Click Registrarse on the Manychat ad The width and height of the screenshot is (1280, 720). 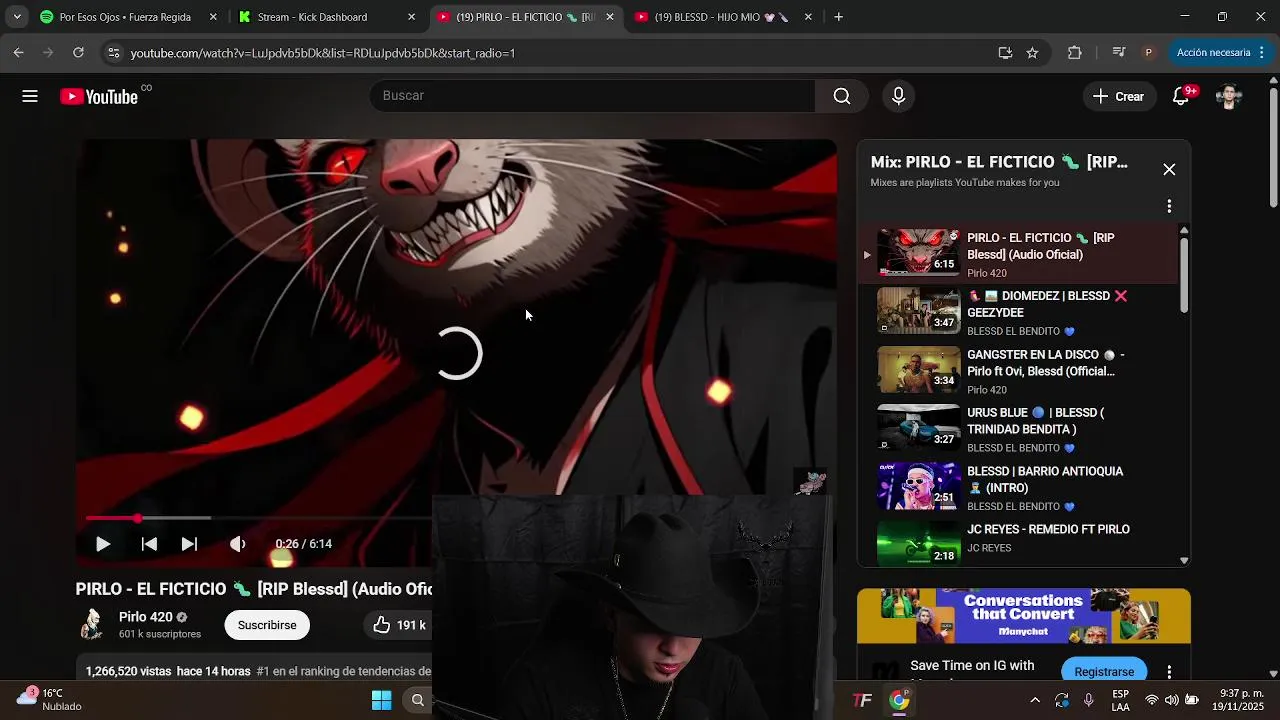click(1104, 671)
